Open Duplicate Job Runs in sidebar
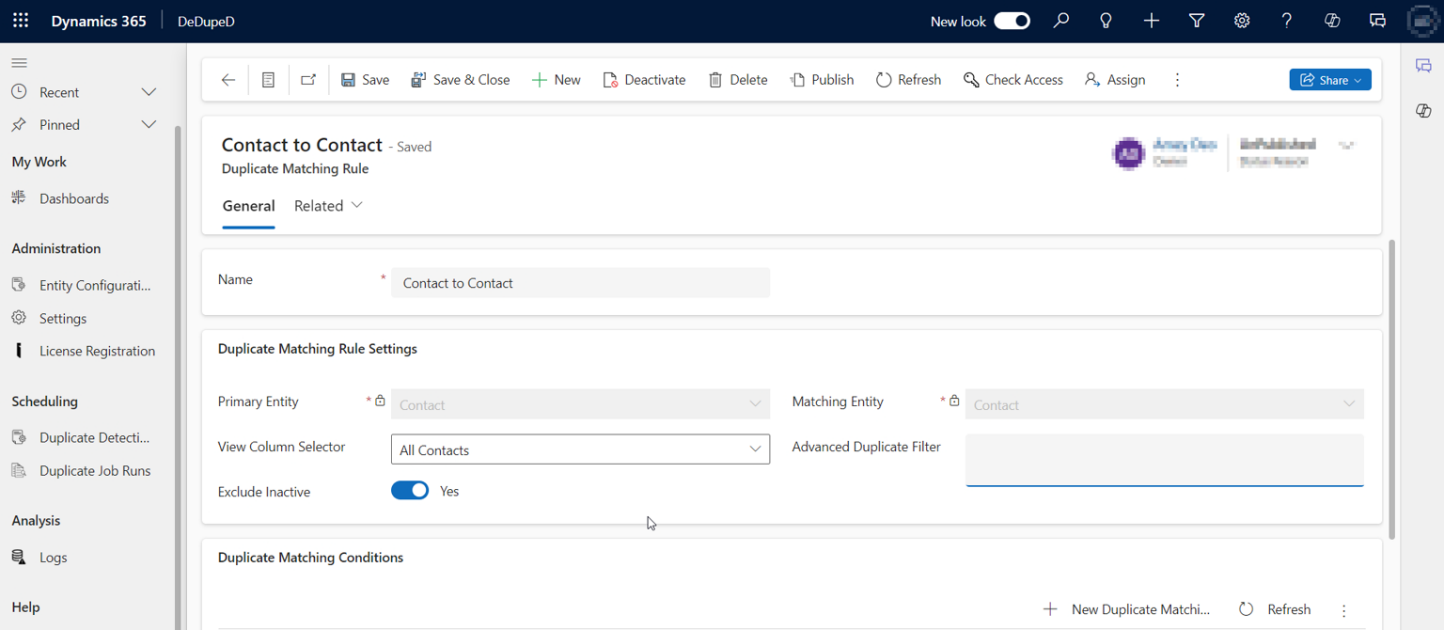Image resolution: width=1444 pixels, height=630 pixels. pos(94,471)
